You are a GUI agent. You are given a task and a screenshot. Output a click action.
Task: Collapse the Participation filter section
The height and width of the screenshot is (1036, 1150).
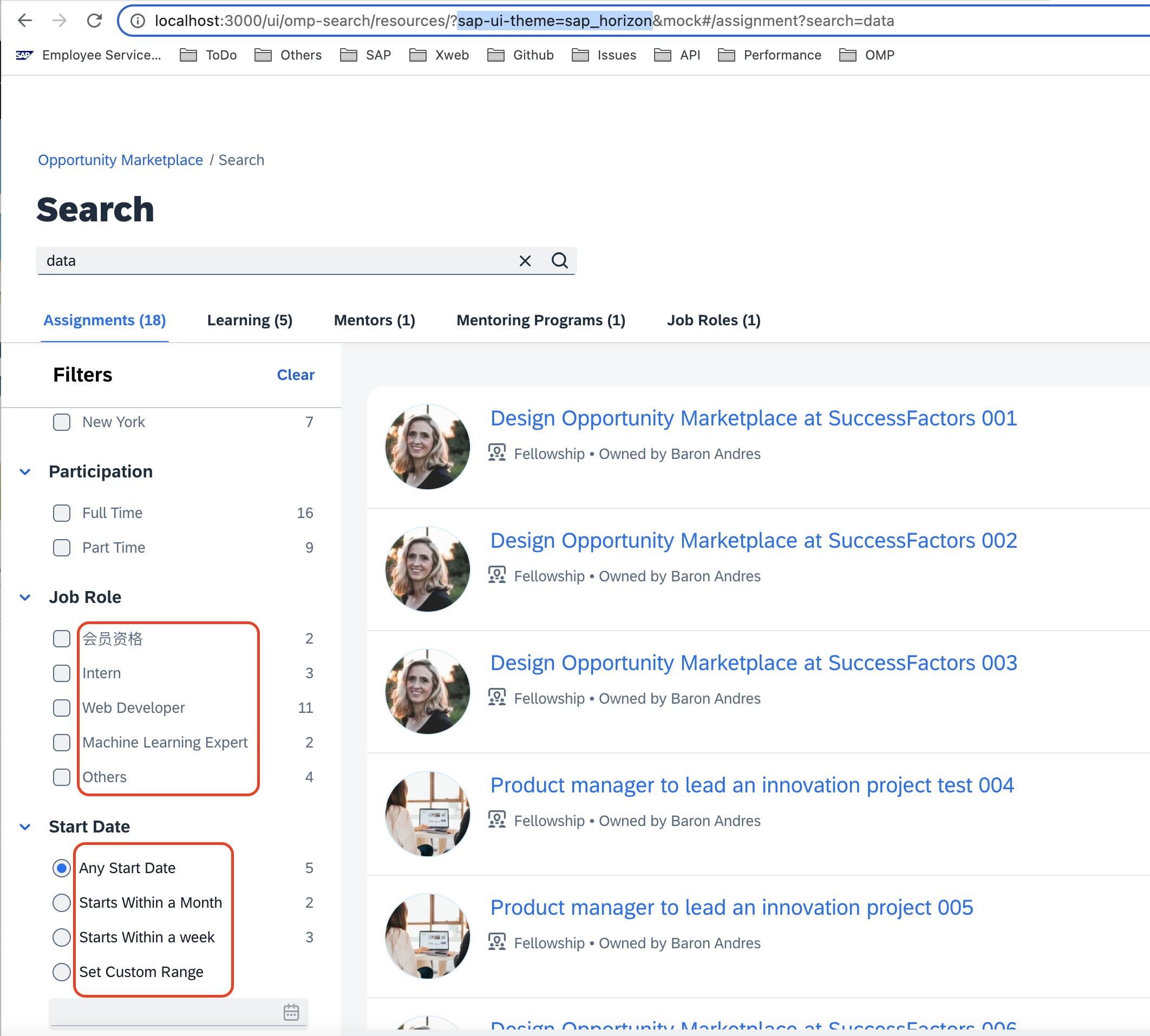point(25,471)
